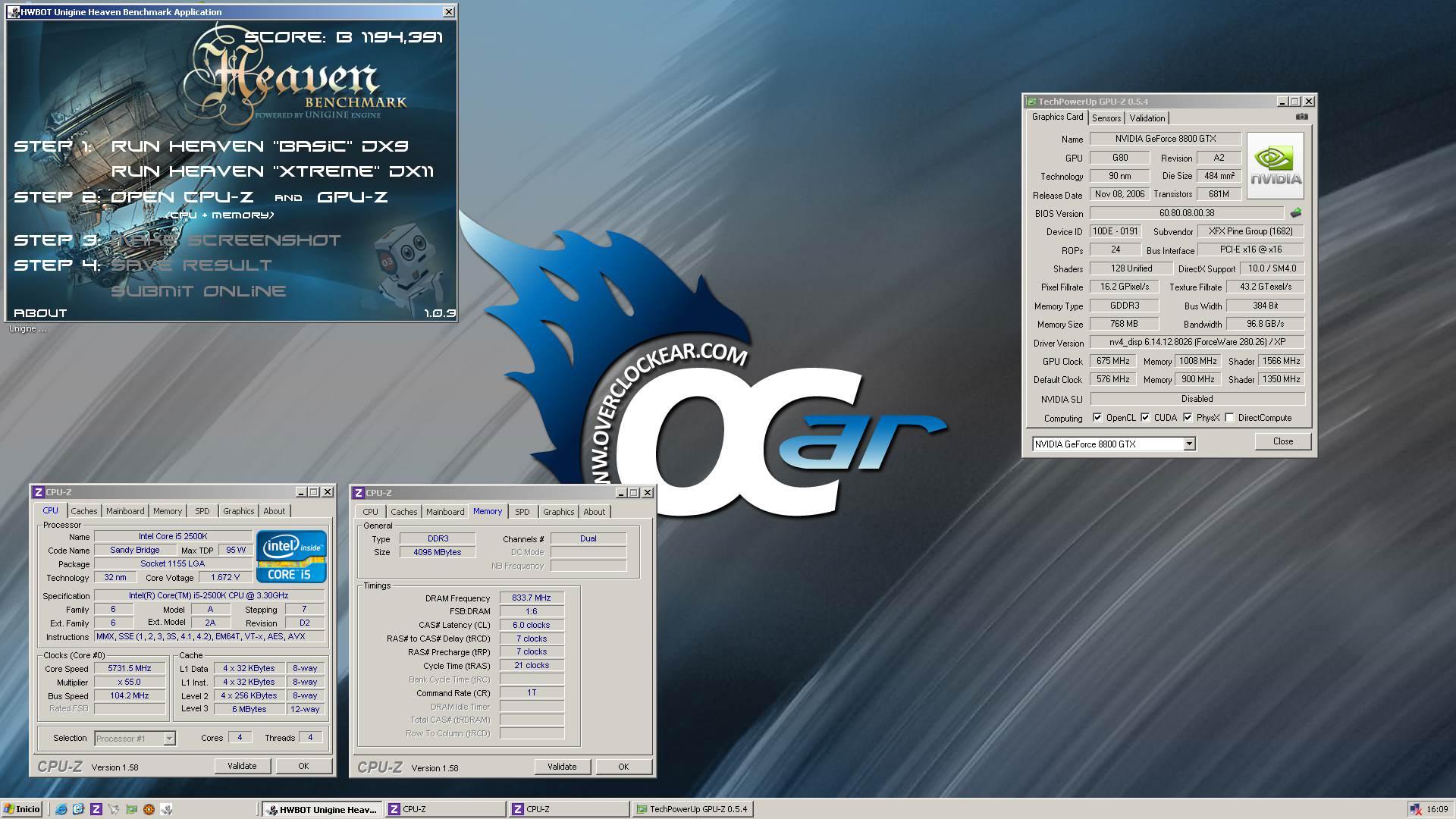Open SPD tab in the Memory CPU-Z window
The height and width of the screenshot is (819, 1456).
pyautogui.click(x=522, y=512)
